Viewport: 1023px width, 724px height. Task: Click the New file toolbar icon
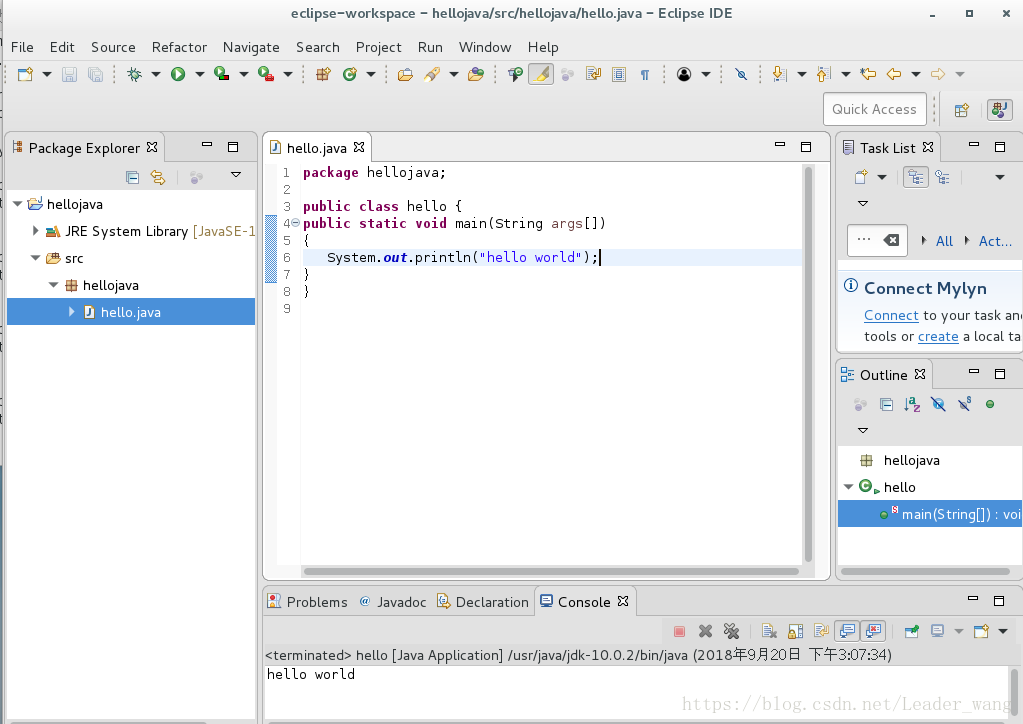click(x=25, y=74)
